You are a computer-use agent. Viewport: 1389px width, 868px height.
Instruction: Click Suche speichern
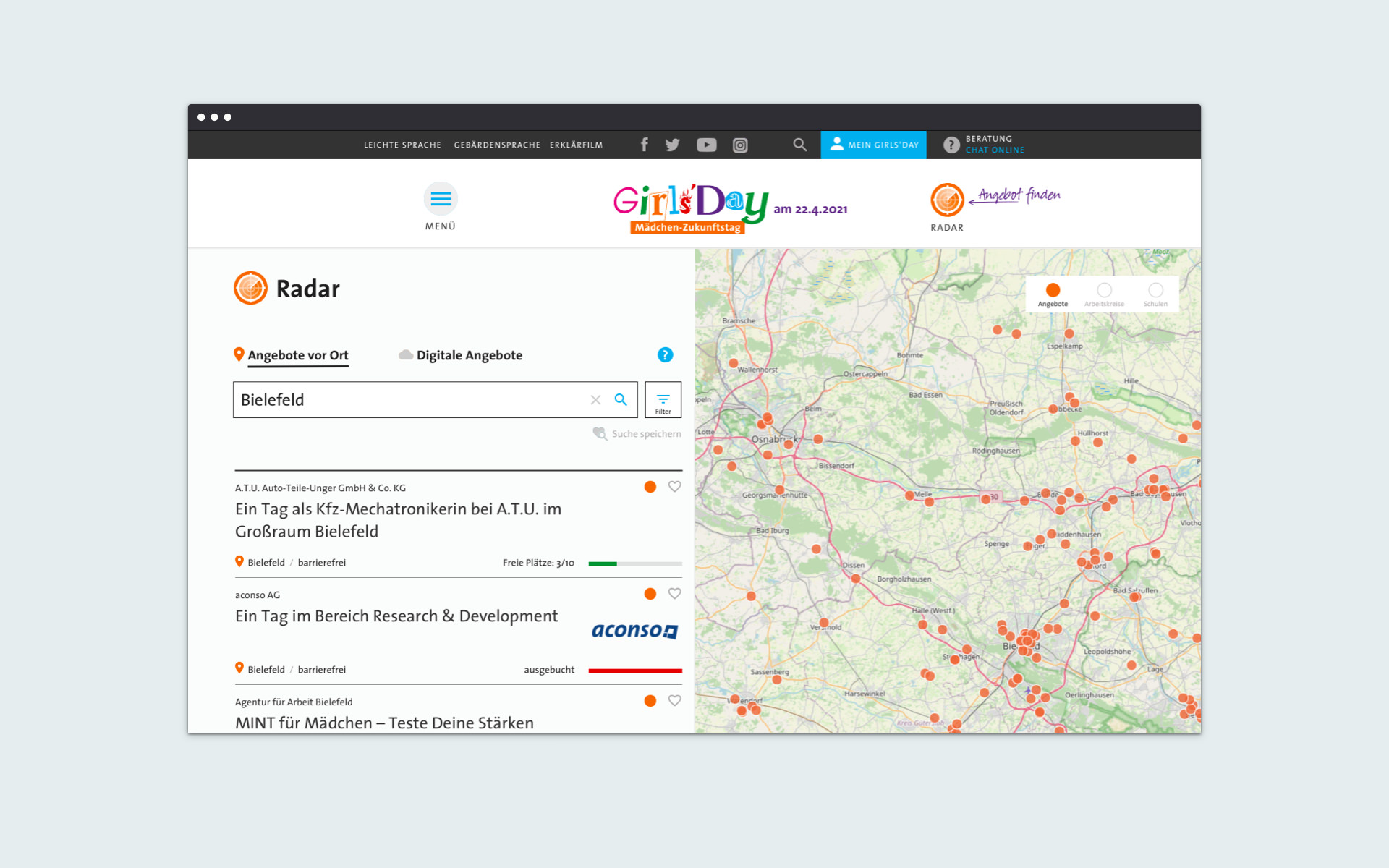(x=637, y=434)
